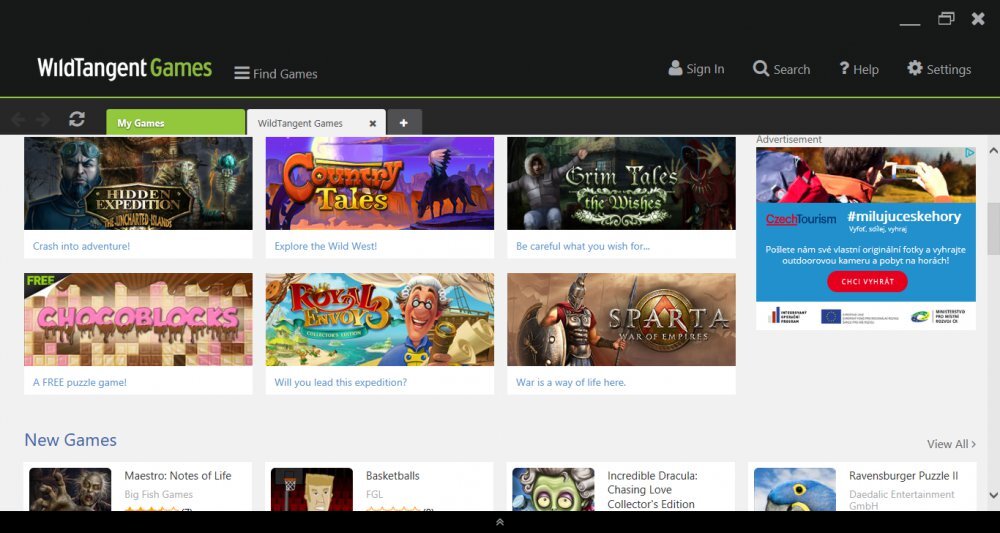Switch to the My Games tab
Viewport: 1000px width, 533px height.
[x=175, y=123]
